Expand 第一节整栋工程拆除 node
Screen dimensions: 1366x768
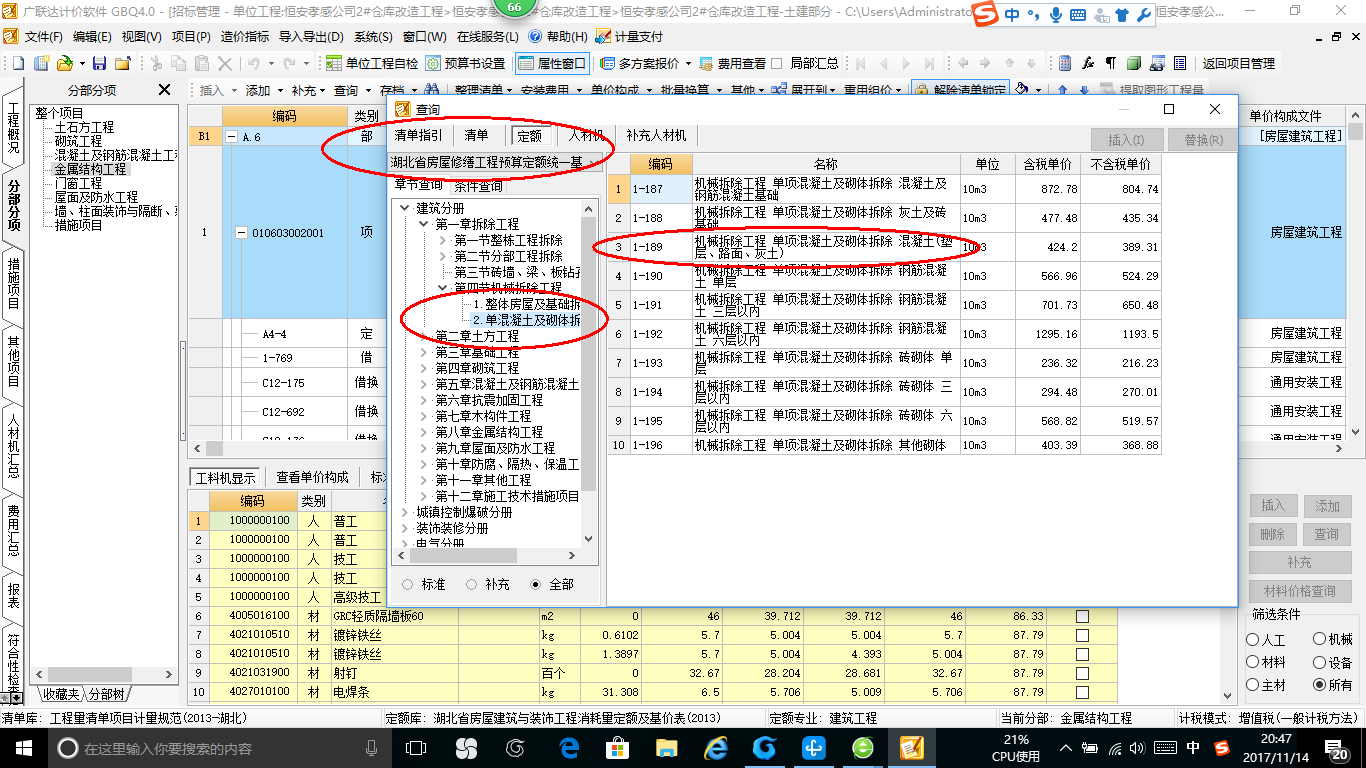coord(443,240)
